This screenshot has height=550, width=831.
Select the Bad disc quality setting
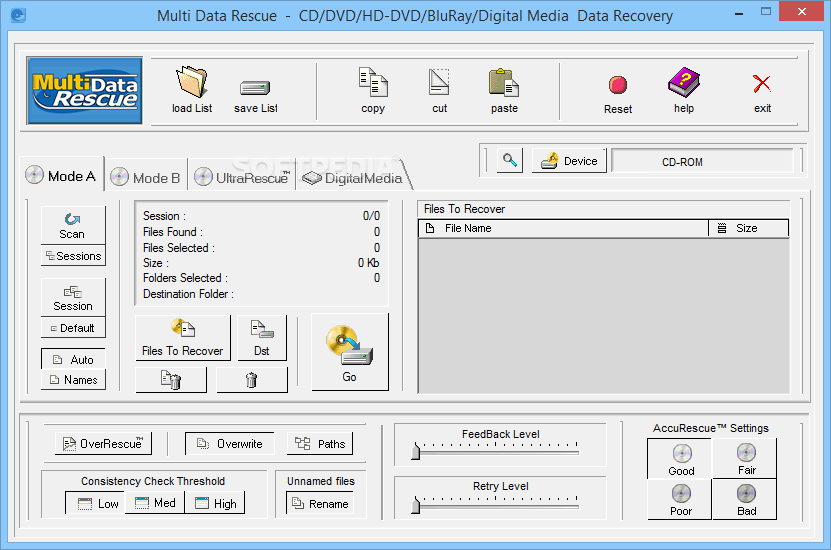746,500
